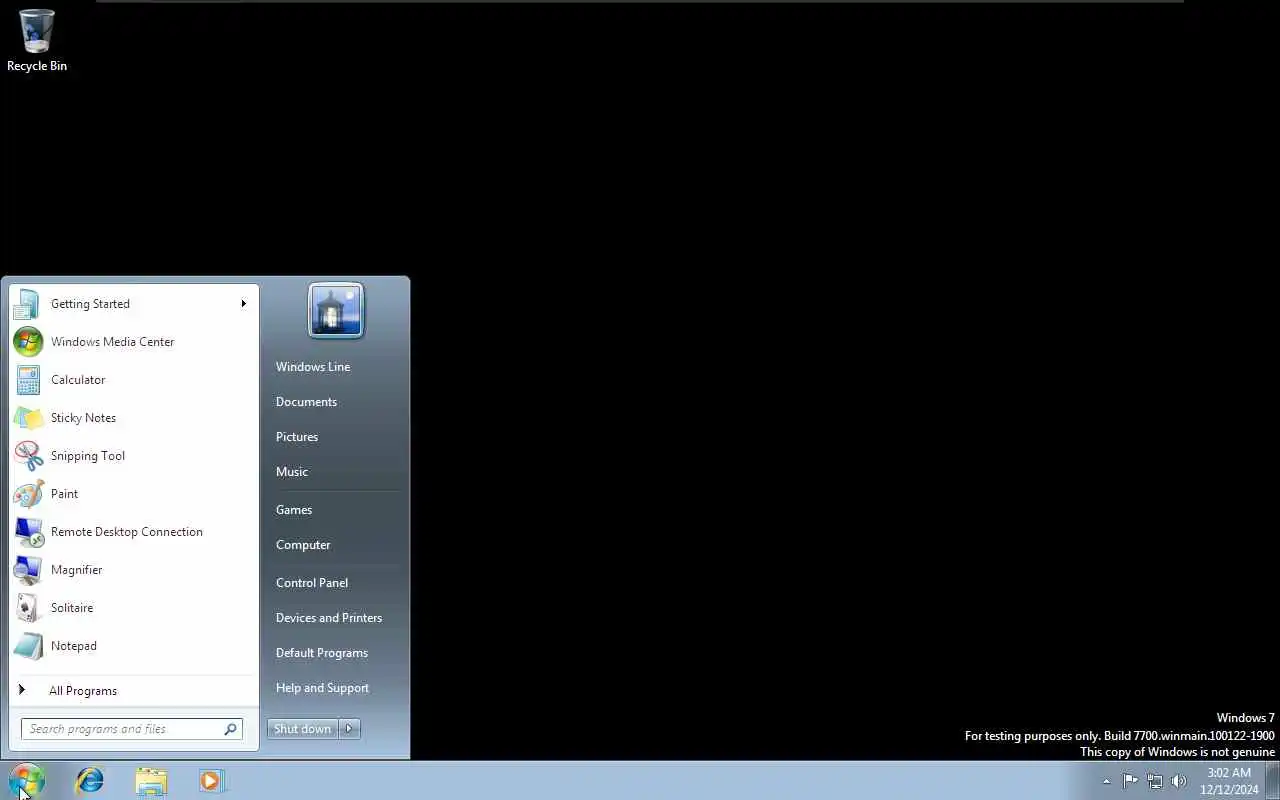Open Action Center flag tray icon

pos(1130,781)
